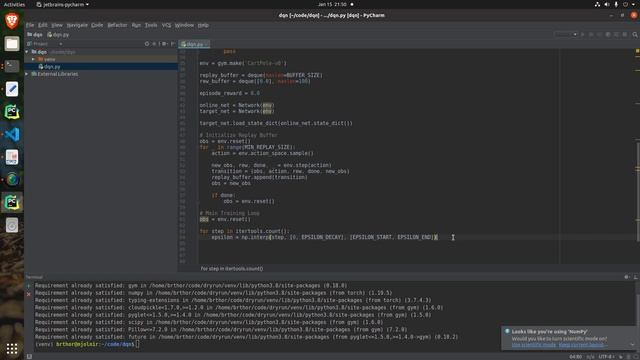Open the Edit menu
This screenshot has width=640, height=360.
[x=42, y=25]
